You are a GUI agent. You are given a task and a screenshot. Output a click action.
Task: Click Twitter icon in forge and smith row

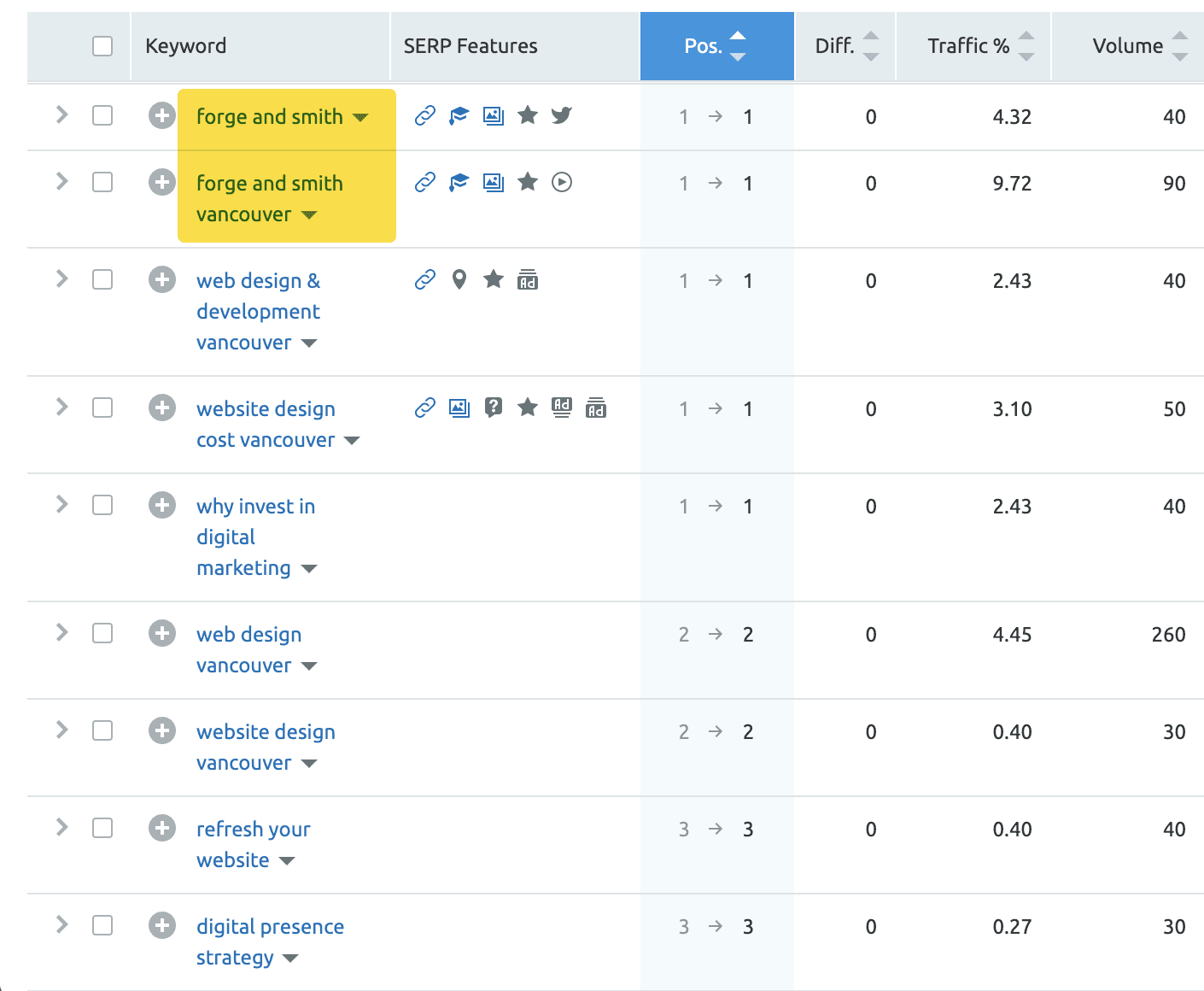561,115
